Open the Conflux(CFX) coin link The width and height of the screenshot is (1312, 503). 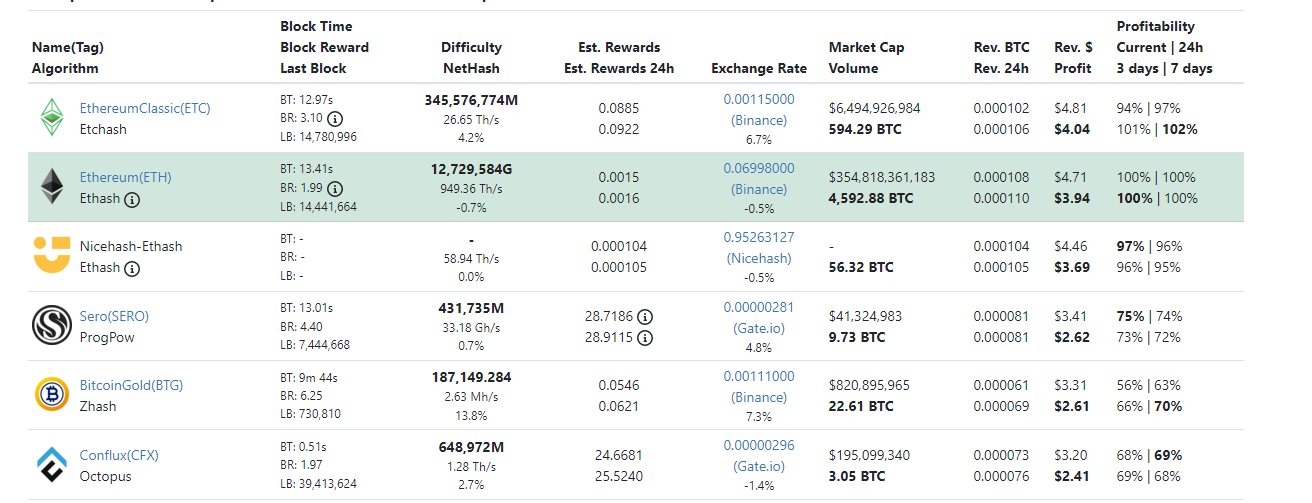click(x=119, y=455)
